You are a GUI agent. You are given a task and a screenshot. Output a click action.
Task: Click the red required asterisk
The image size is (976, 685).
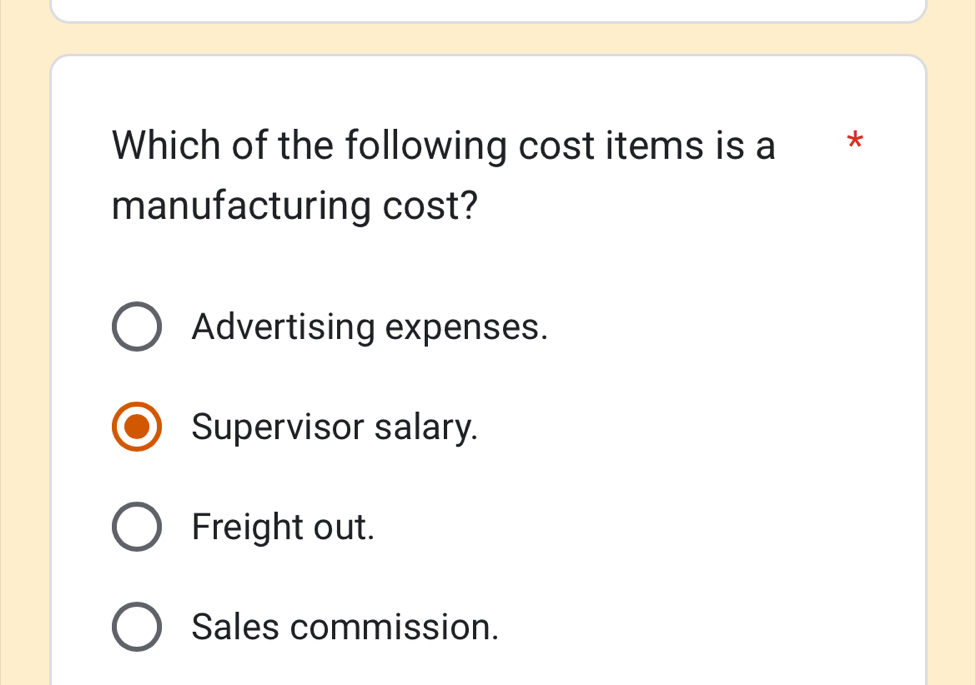tap(853, 141)
